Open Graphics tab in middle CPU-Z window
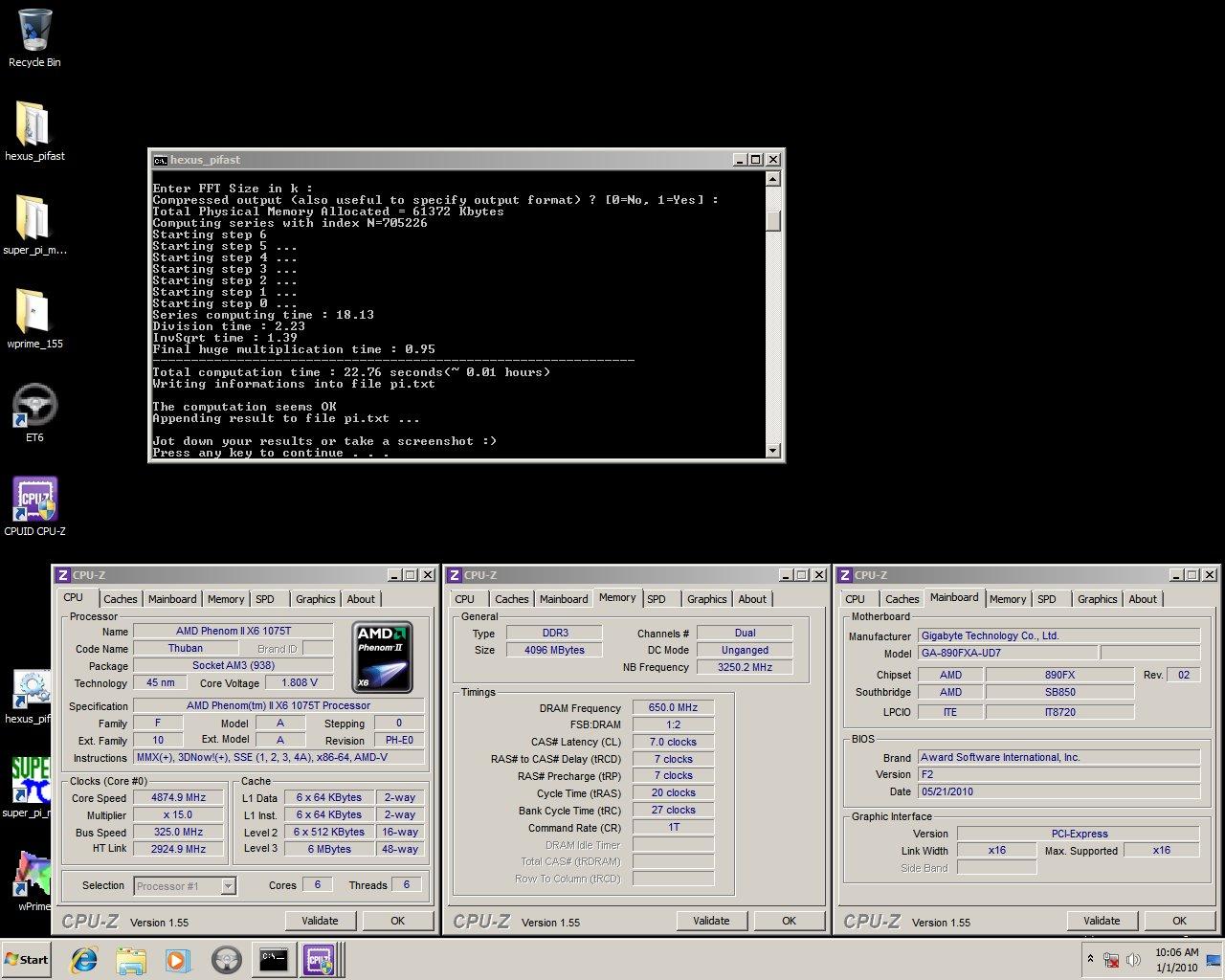This screenshot has width=1225, height=980. coord(706,599)
